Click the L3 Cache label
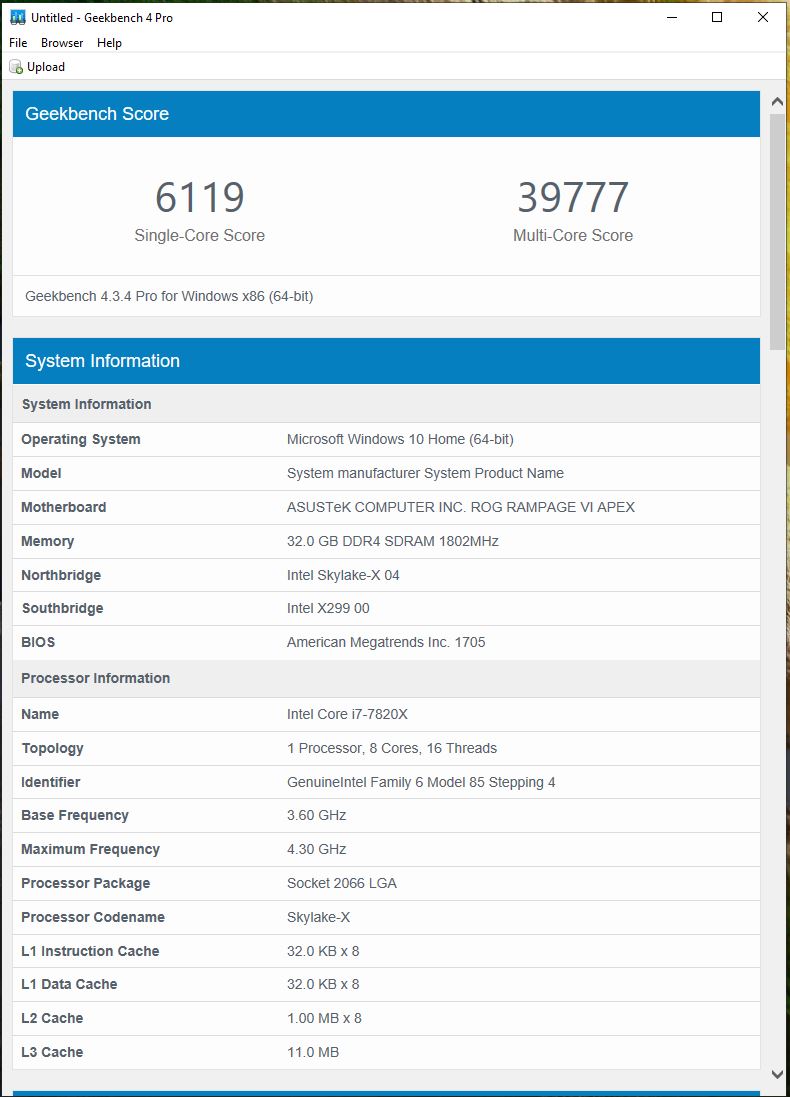Screen dimensions: 790x1097 [x=52, y=1052]
